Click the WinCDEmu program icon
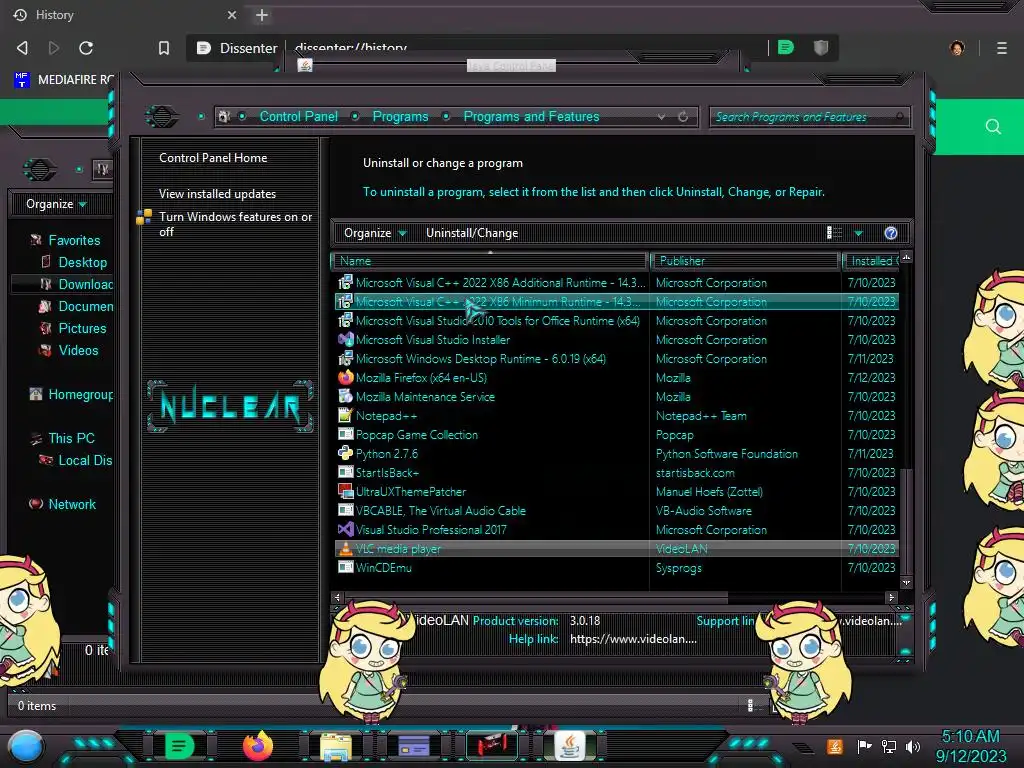The image size is (1024, 768). pyautogui.click(x=345, y=568)
